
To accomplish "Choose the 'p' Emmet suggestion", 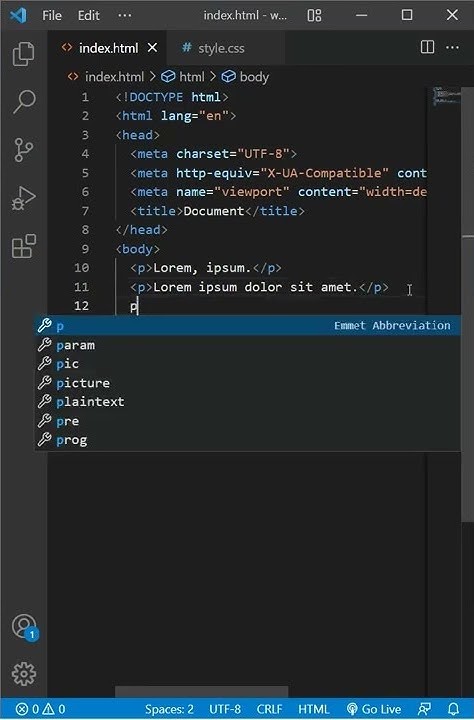I will [x=248, y=326].
